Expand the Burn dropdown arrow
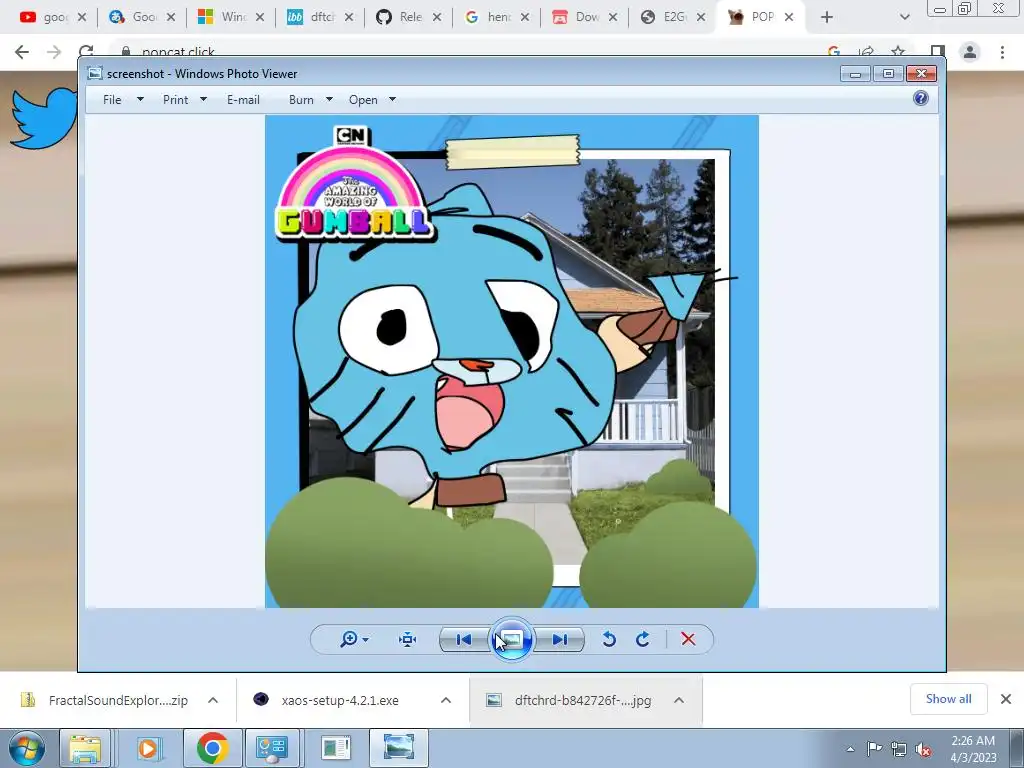 point(329,99)
